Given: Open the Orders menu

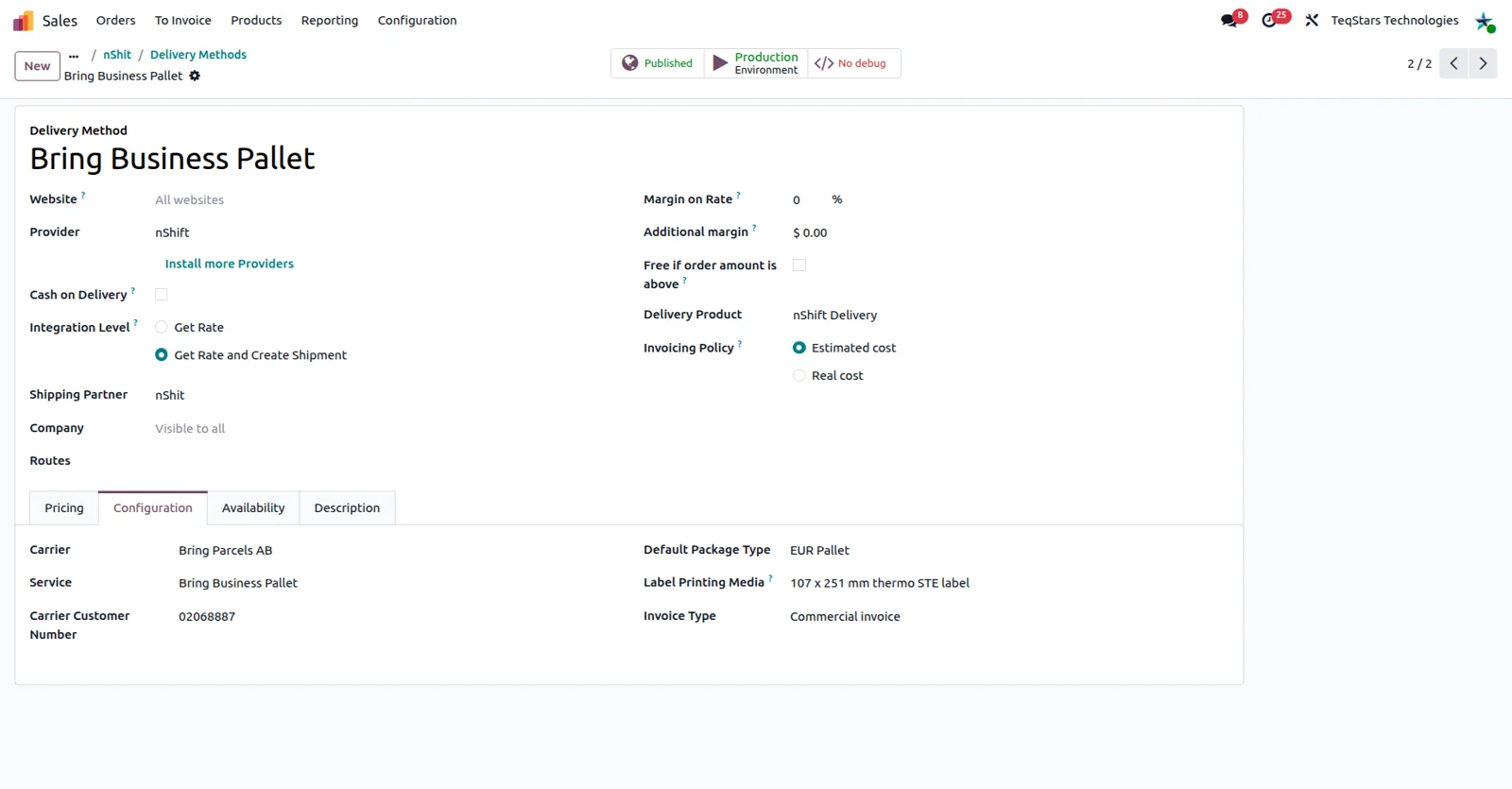Looking at the screenshot, I should [x=115, y=21].
